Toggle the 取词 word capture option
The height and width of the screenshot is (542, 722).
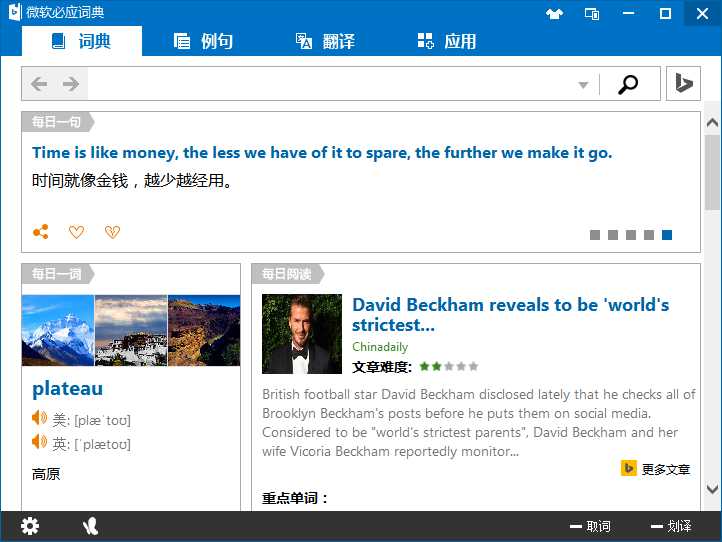pyautogui.click(x=590, y=526)
